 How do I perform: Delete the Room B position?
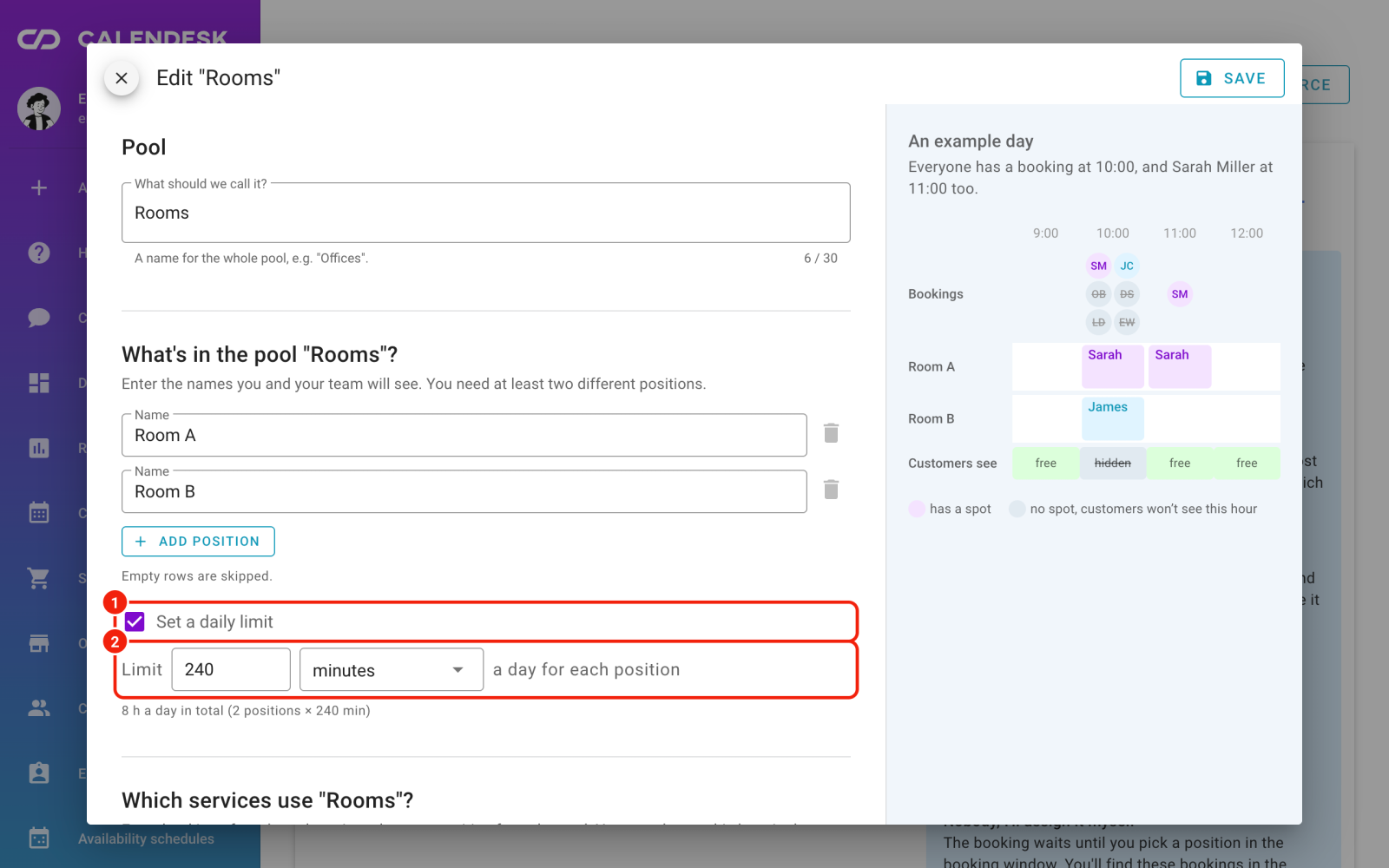click(x=831, y=490)
